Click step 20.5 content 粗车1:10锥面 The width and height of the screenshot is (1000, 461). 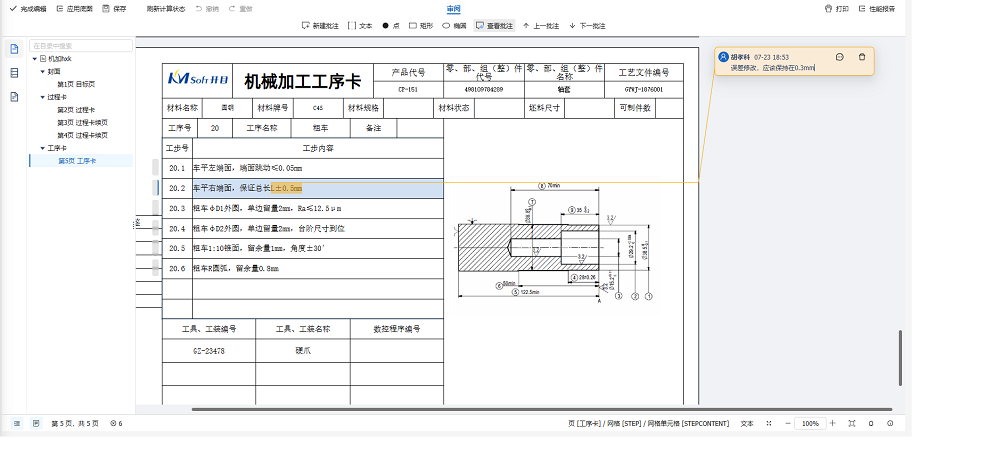(318, 249)
